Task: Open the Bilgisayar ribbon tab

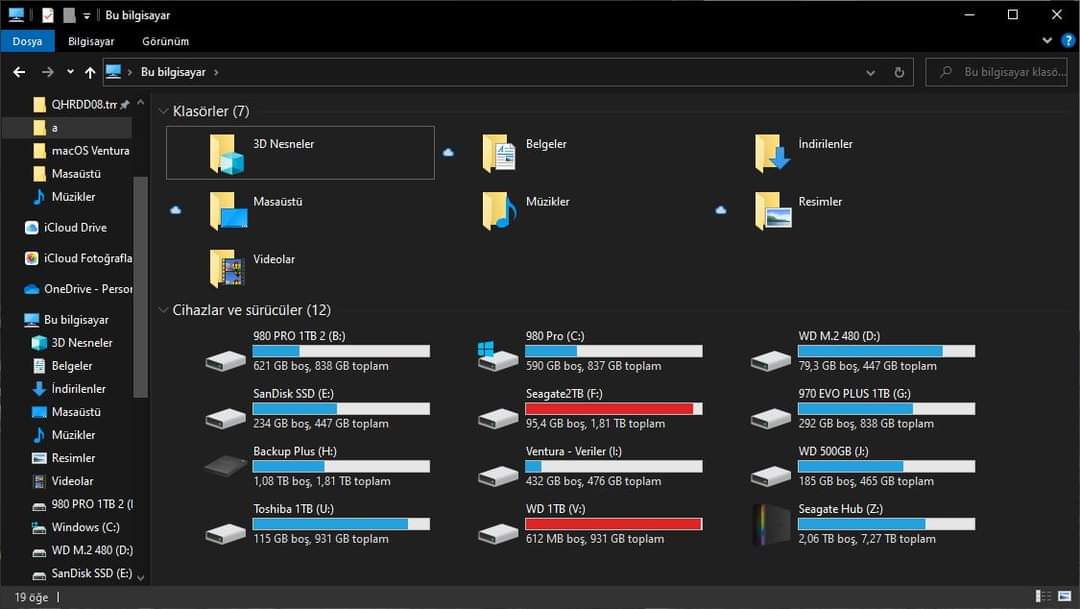Action: tap(91, 41)
